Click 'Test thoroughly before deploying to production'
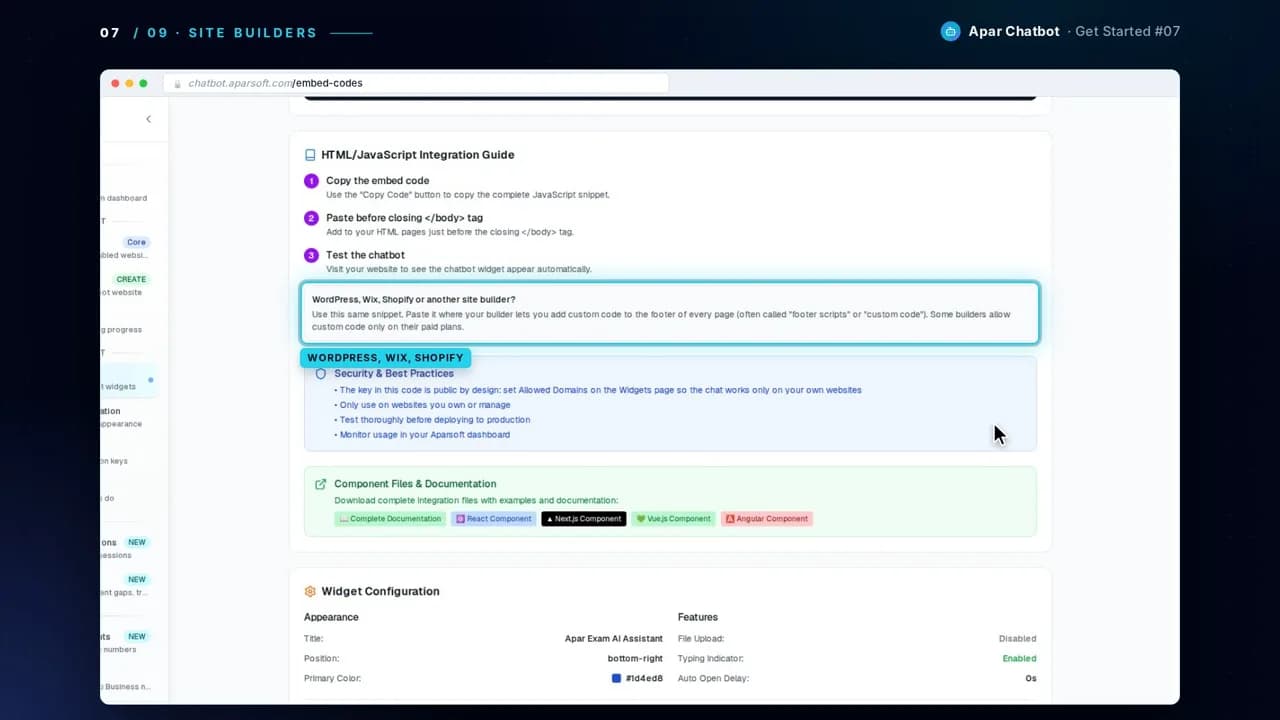This screenshot has height=720, width=1280. 435,420
